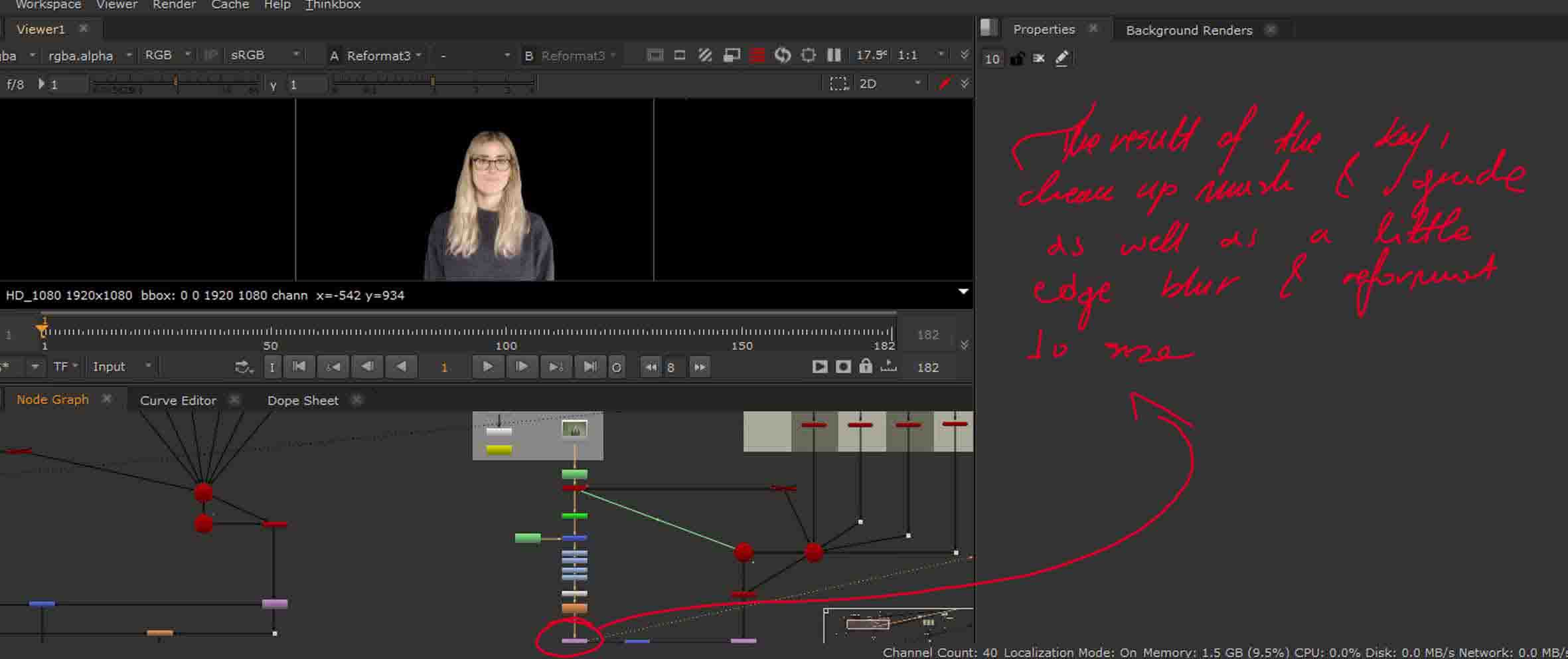Expand the viewer status bar triangle

tap(963, 292)
